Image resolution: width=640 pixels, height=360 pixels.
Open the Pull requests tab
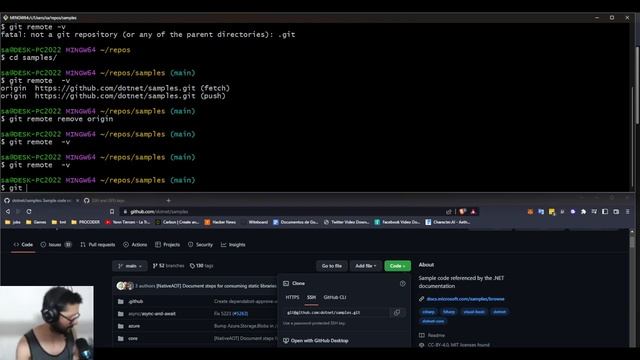tap(98, 244)
